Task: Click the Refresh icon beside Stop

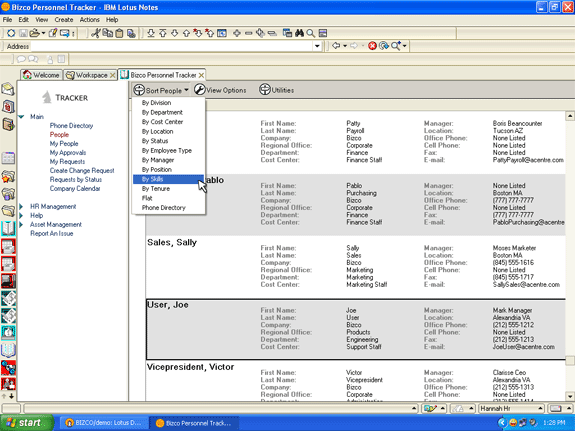Action: tap(384, 46)
